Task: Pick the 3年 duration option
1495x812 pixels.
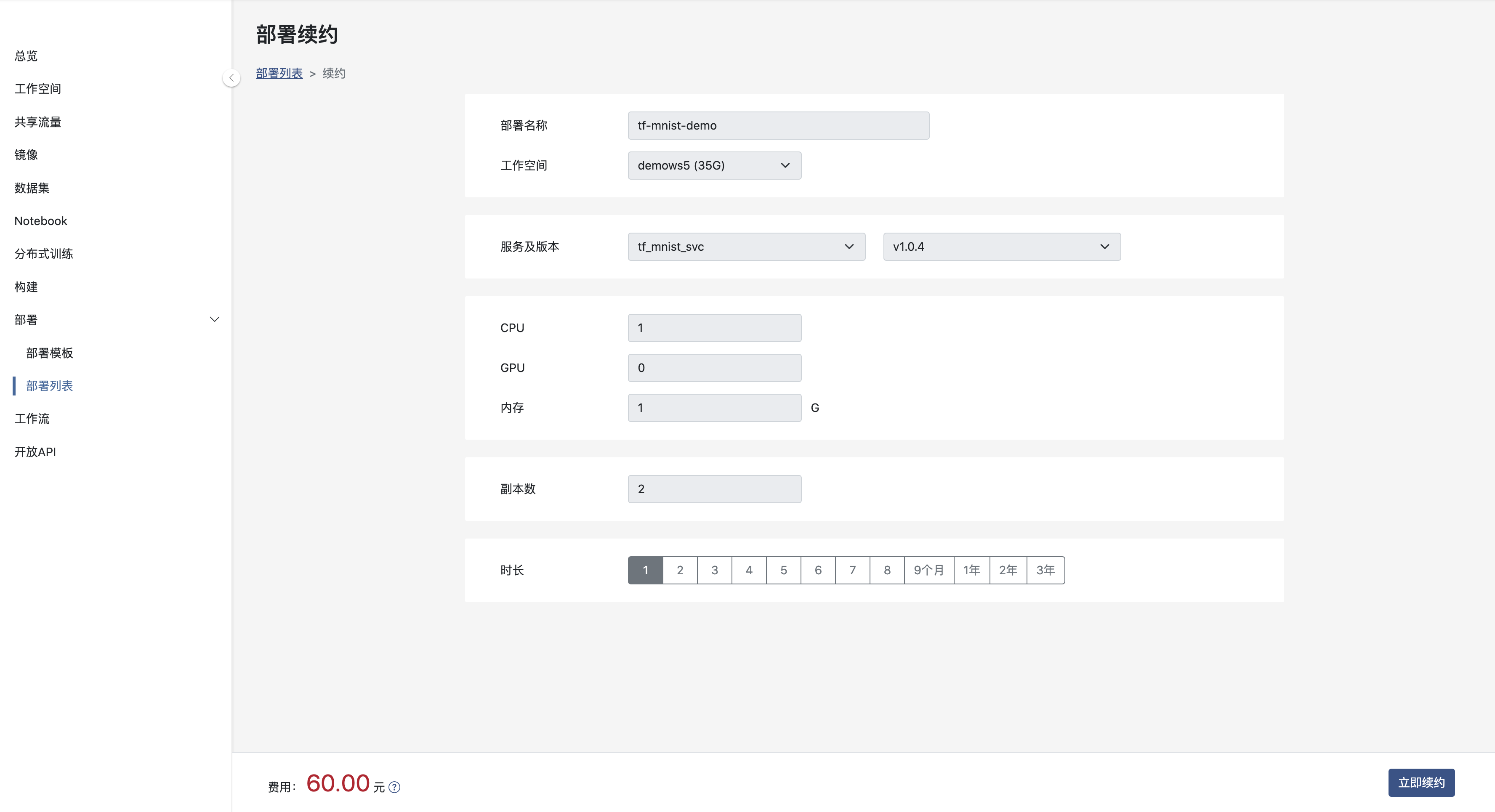Action: (1045, 570)
